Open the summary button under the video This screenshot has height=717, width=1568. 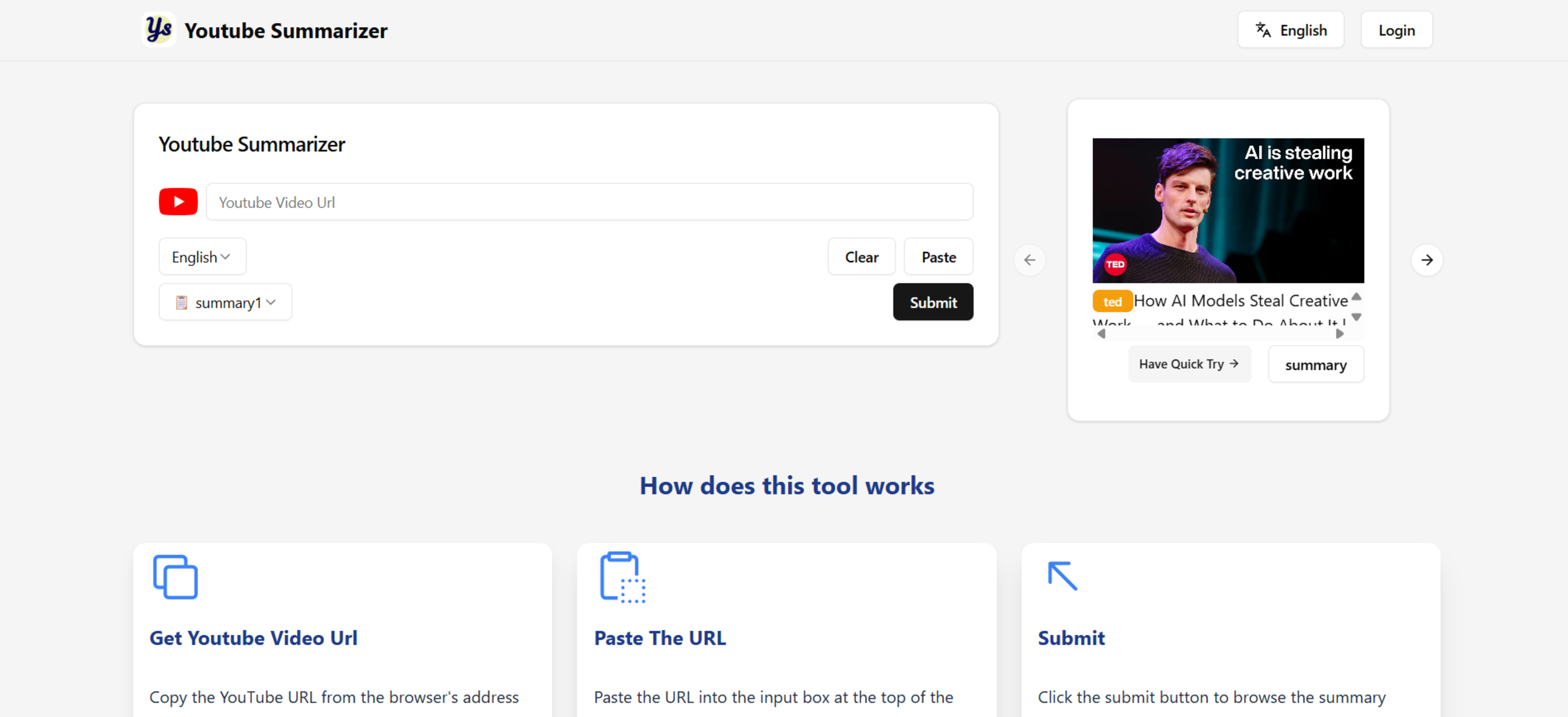pos(1315,365)
